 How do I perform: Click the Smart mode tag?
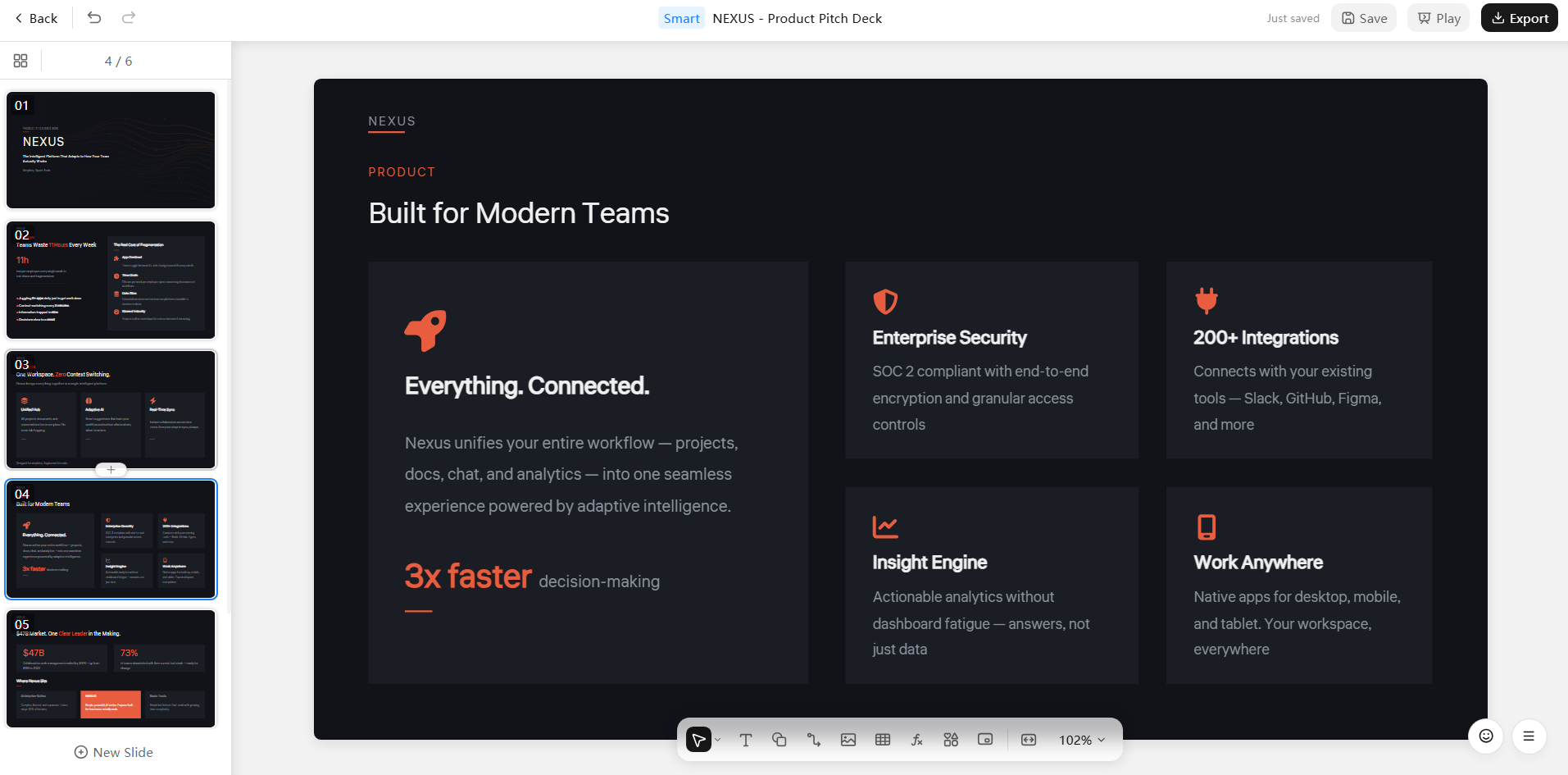pyautogui.click(x=682, y=18)
